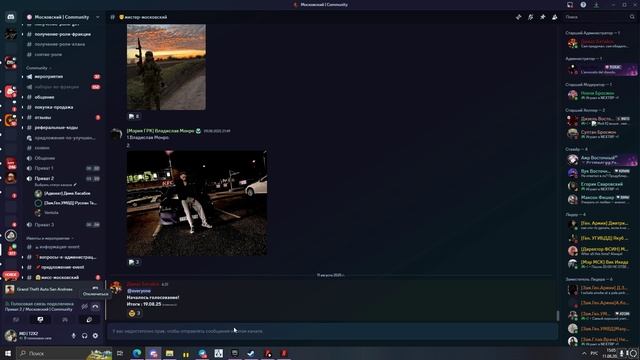Screen dimensions: 640x360
Task: Open thread button under soldier photo
Action: [134, 116]
